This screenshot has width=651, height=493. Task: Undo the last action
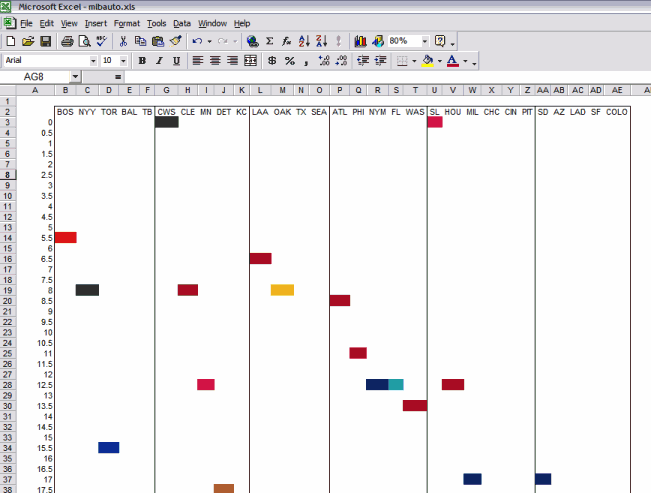click(198, 41)
